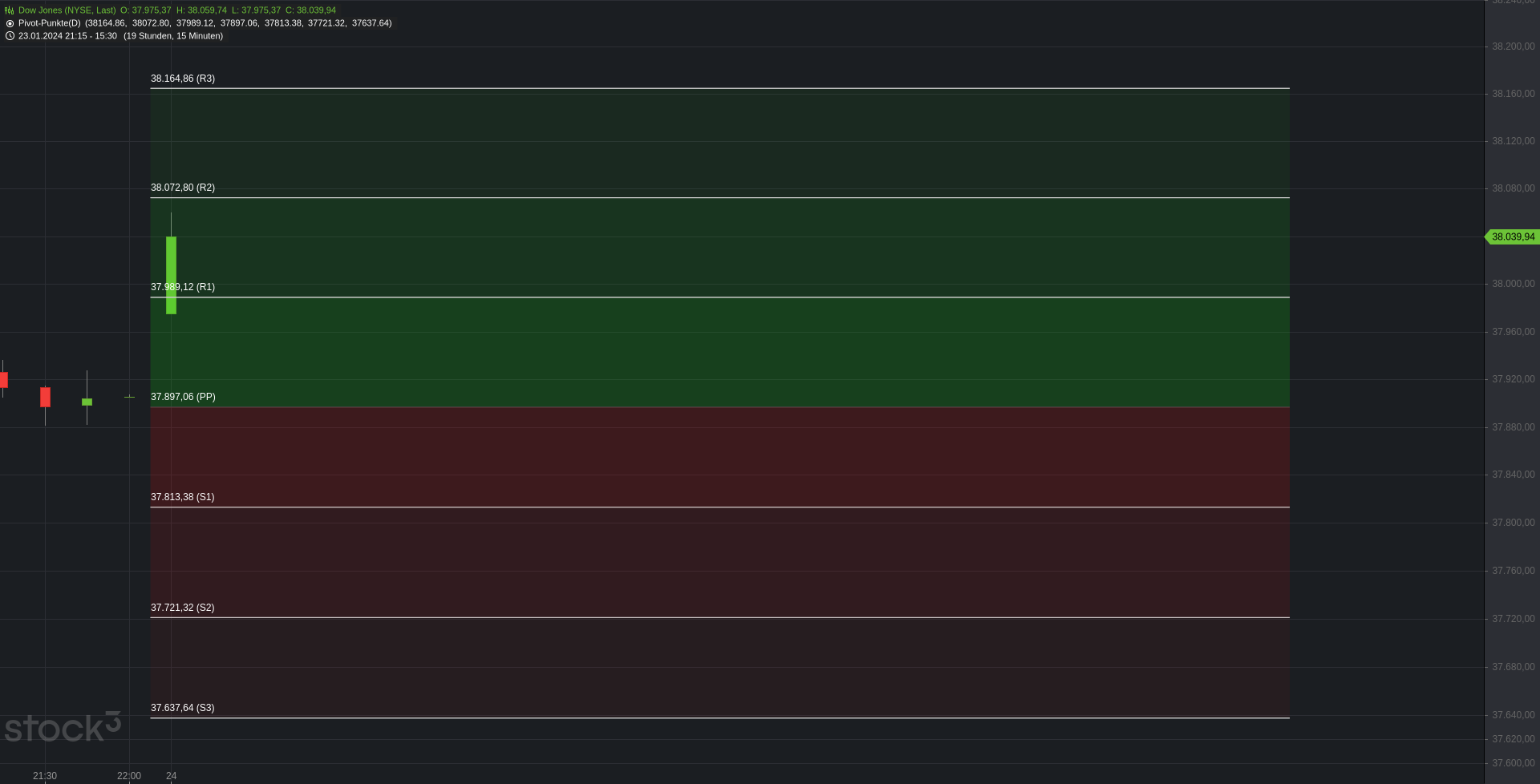Viewport: 1540px width, 784px height.
Task: Select the 38.164,86 (R3) resistance line label
Action: click(183, 79)
